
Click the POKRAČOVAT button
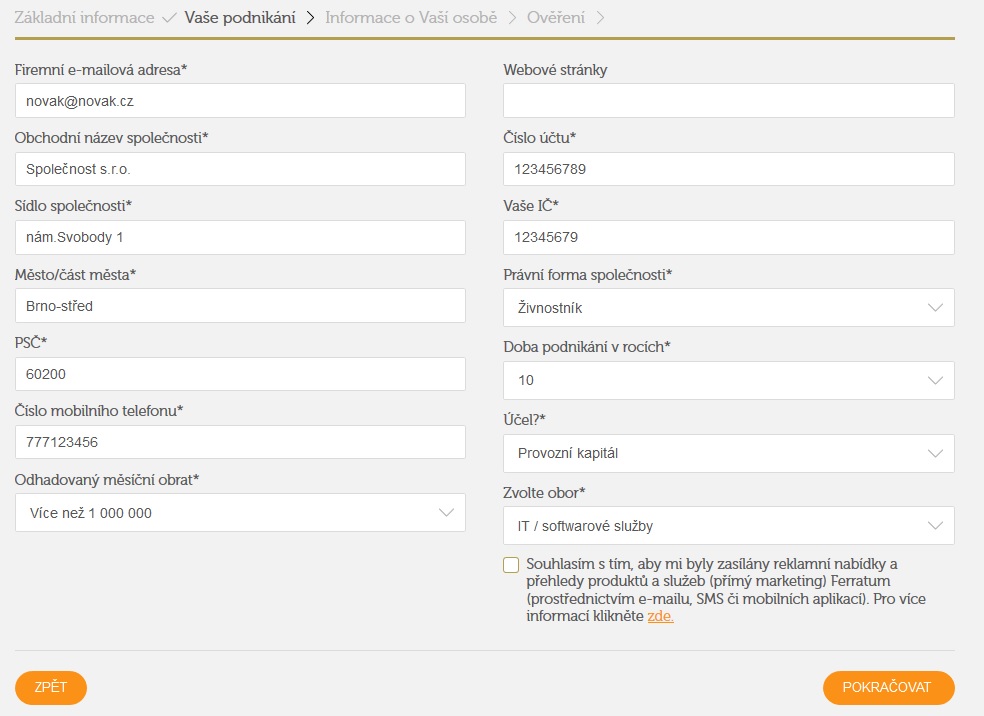889,687
